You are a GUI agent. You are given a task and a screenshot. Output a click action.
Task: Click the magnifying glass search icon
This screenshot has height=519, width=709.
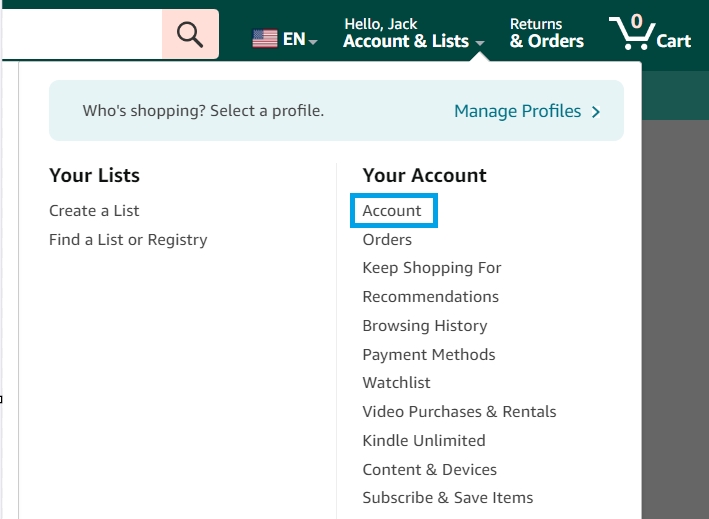coord(190,35)
